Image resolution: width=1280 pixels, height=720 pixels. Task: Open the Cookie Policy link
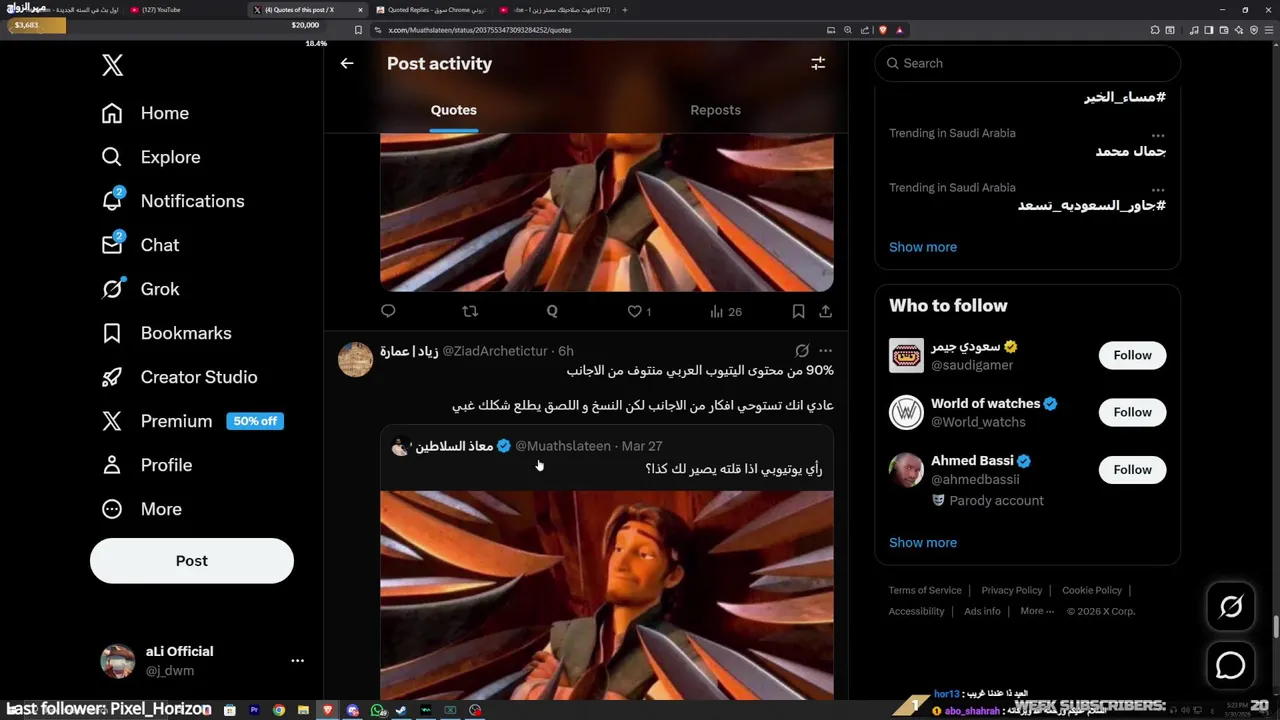point(1092,590)
